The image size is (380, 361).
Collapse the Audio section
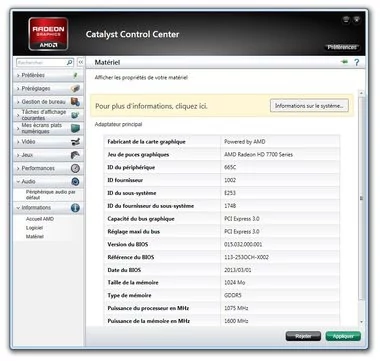(x=18, y=182)
